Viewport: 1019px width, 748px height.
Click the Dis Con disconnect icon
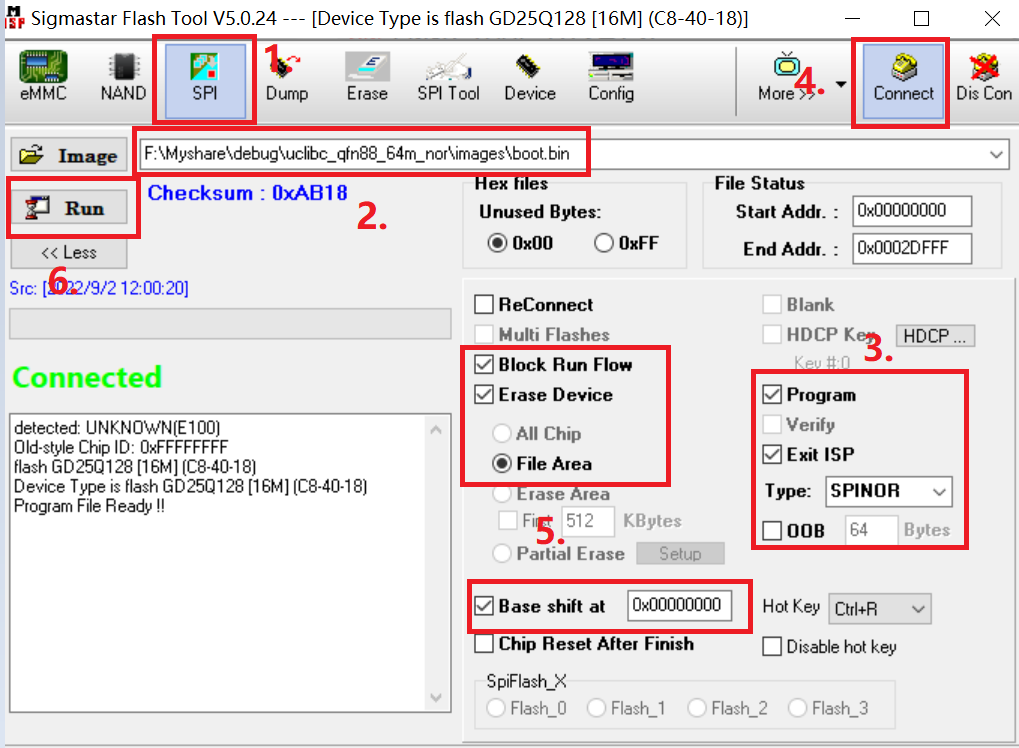[984, 77]
